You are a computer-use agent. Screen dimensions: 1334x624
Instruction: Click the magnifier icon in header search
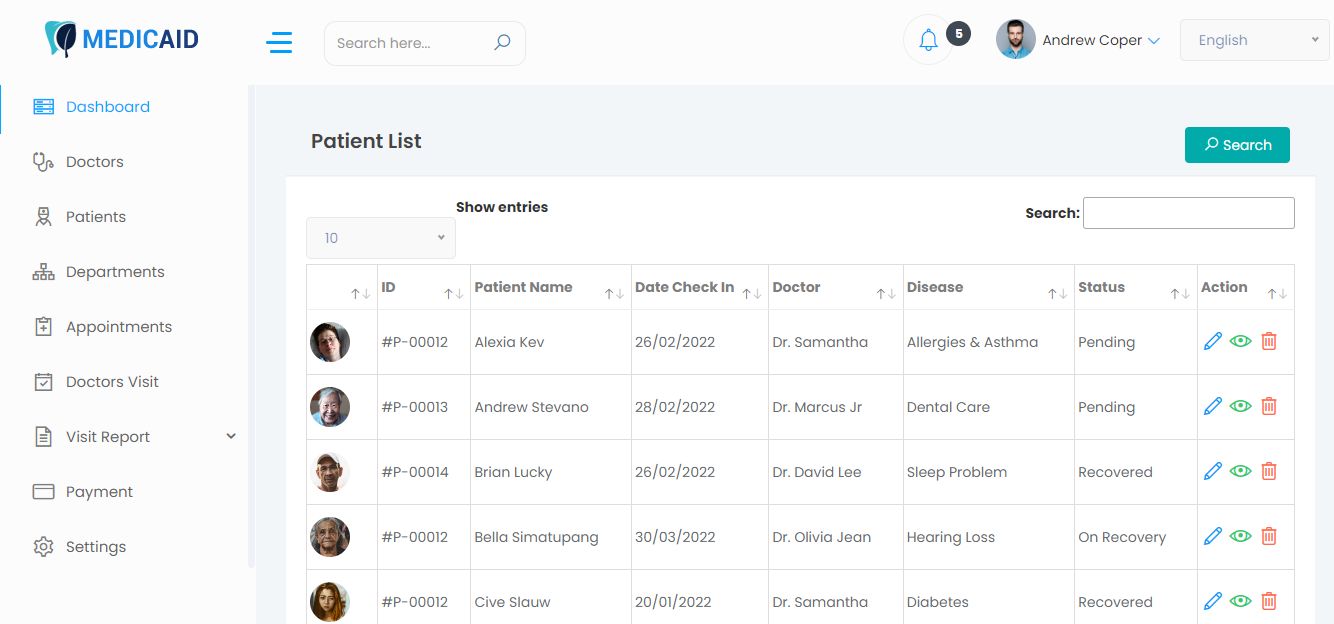click(502, 42)
